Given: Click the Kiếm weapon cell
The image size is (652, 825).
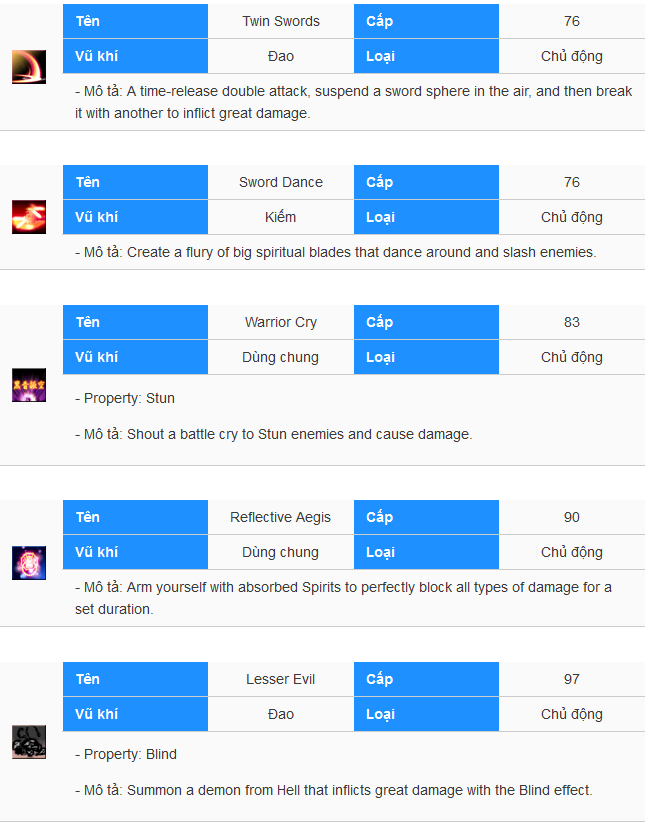Looking at the screenshot, I should click(x=281, y=217).
